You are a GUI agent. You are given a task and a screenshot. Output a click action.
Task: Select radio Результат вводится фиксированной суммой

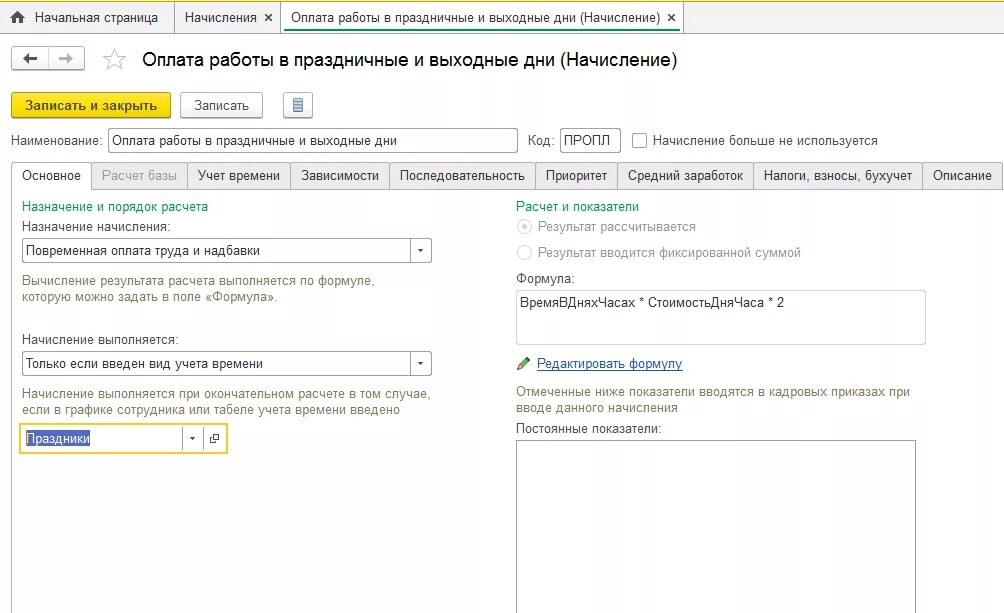pyautogui.click(x=523, y=252)
